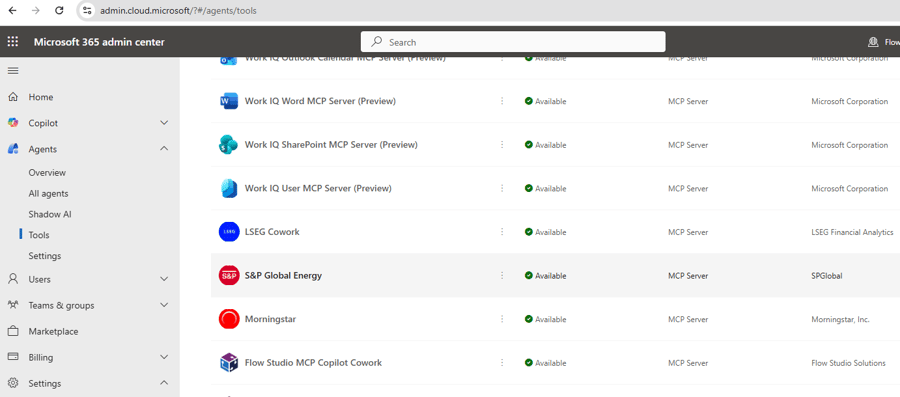900x397 pixels.
Task: Click the Marketplace bag icon
Action: pos(13,331)
